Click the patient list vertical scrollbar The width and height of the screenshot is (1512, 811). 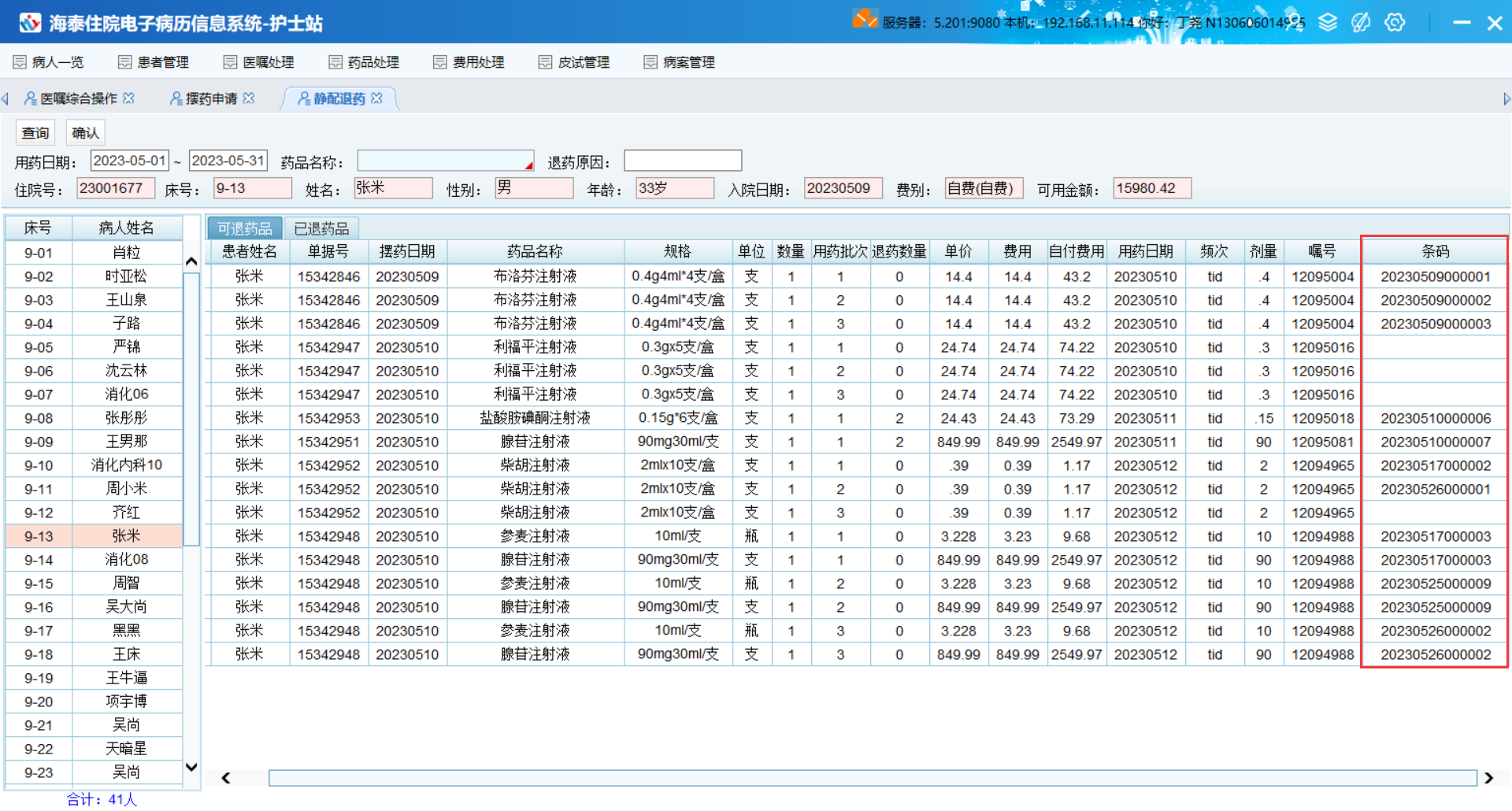[191, 409]
